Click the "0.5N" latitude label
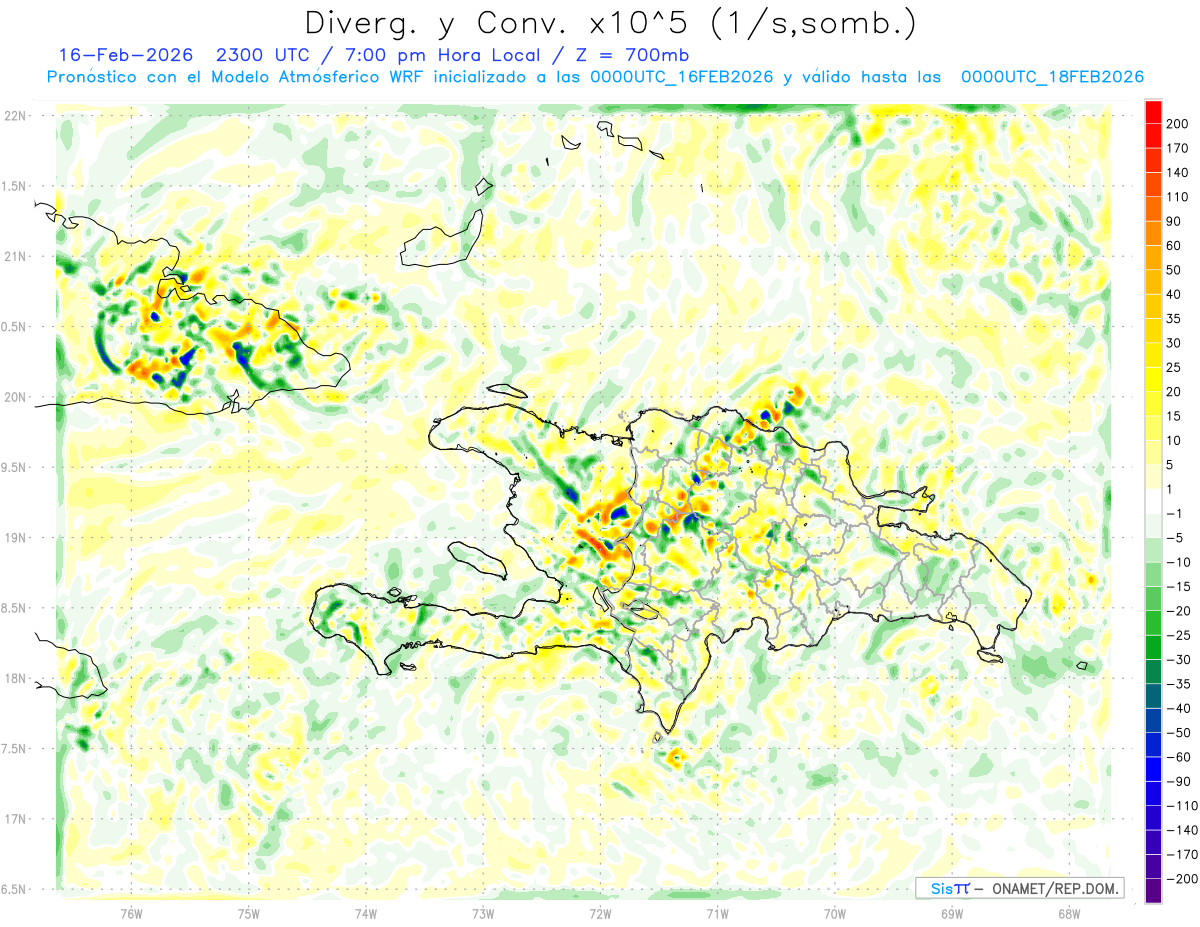This screenshot has height=927, width=1200. [x=15, y=327]
